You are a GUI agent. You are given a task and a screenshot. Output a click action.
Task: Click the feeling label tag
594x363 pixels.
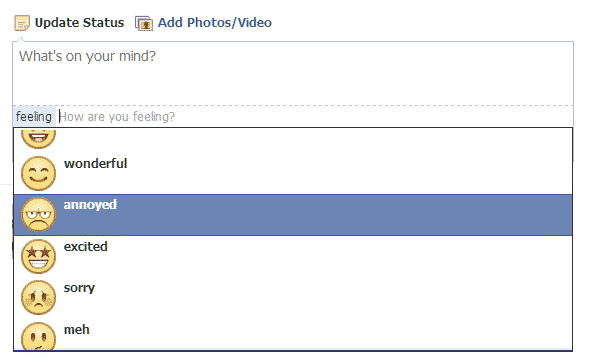pos(34,116)
